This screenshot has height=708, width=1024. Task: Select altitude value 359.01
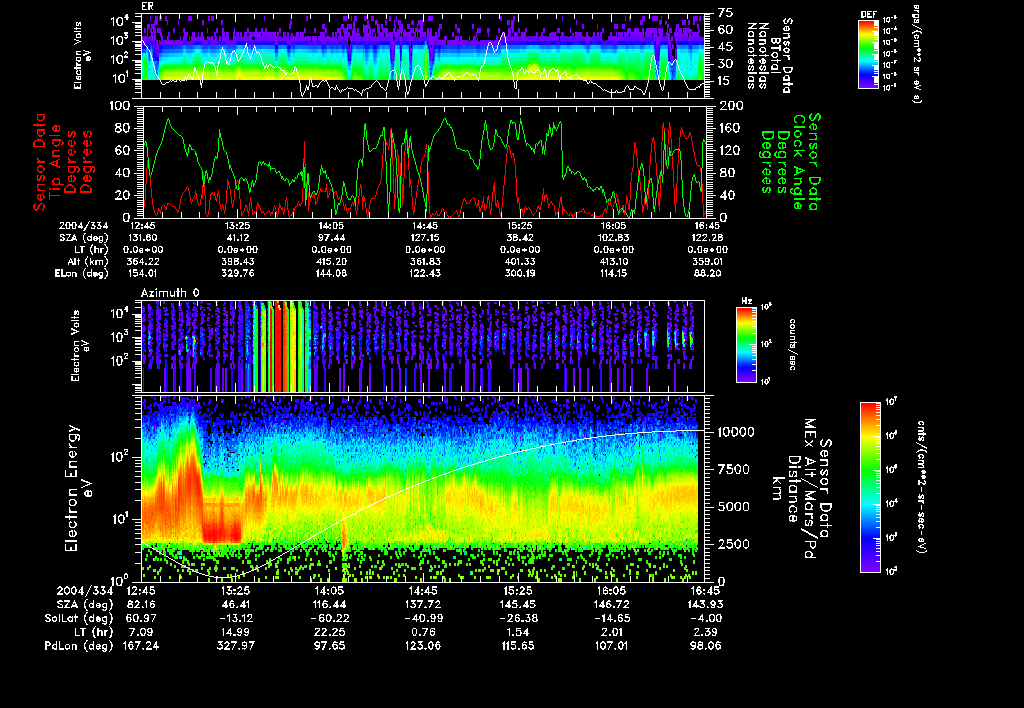point(707,261)
